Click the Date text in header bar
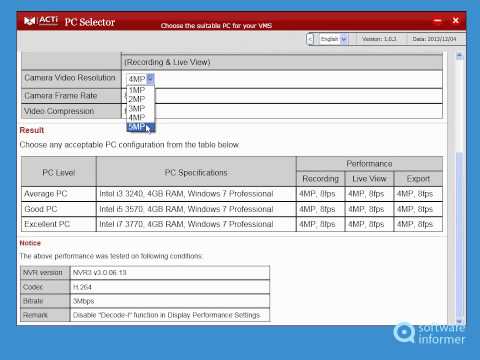Viewport: 480px width, 360px height. coord(434,39)
